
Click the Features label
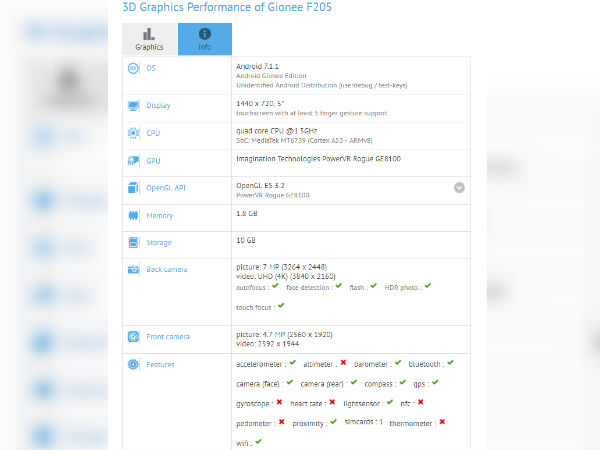tap(160, 364)
